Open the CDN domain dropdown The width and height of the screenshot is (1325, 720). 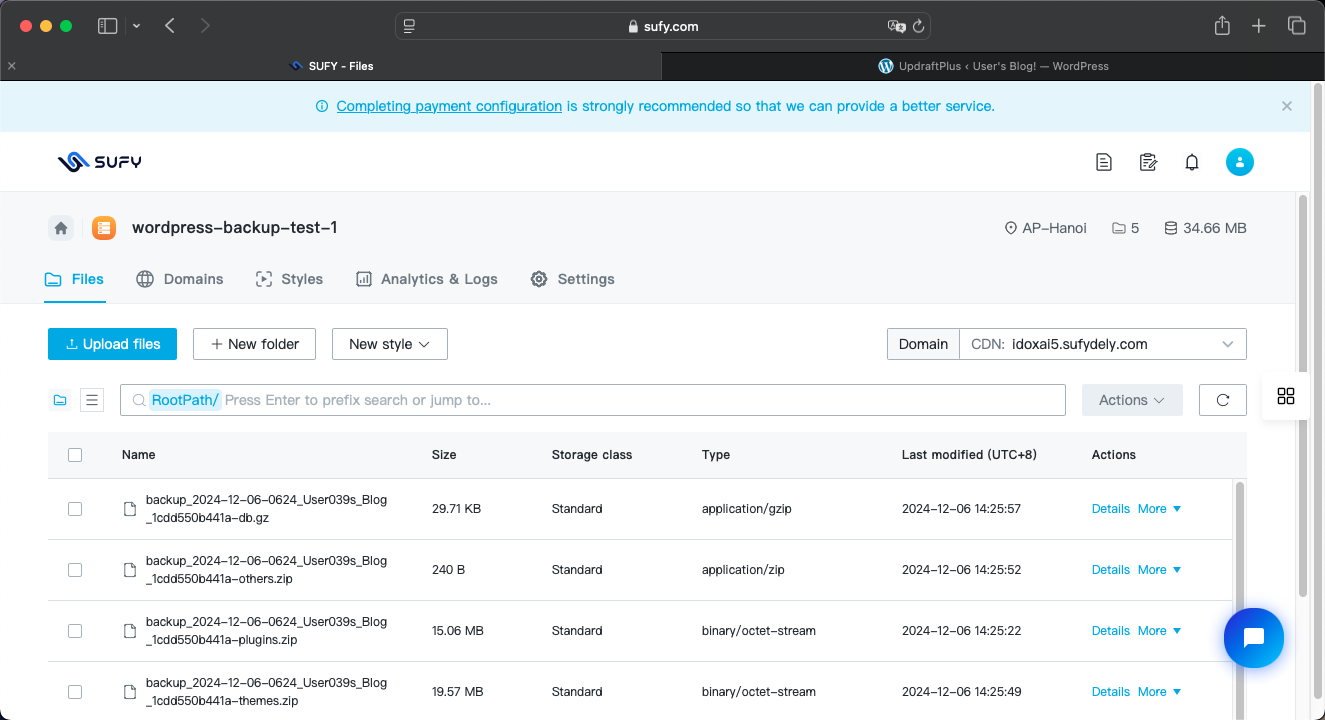point(1103,344)
